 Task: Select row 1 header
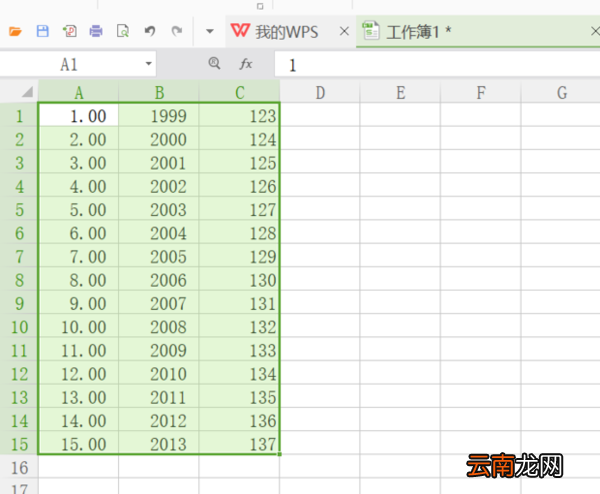click(x=19, y=116)
